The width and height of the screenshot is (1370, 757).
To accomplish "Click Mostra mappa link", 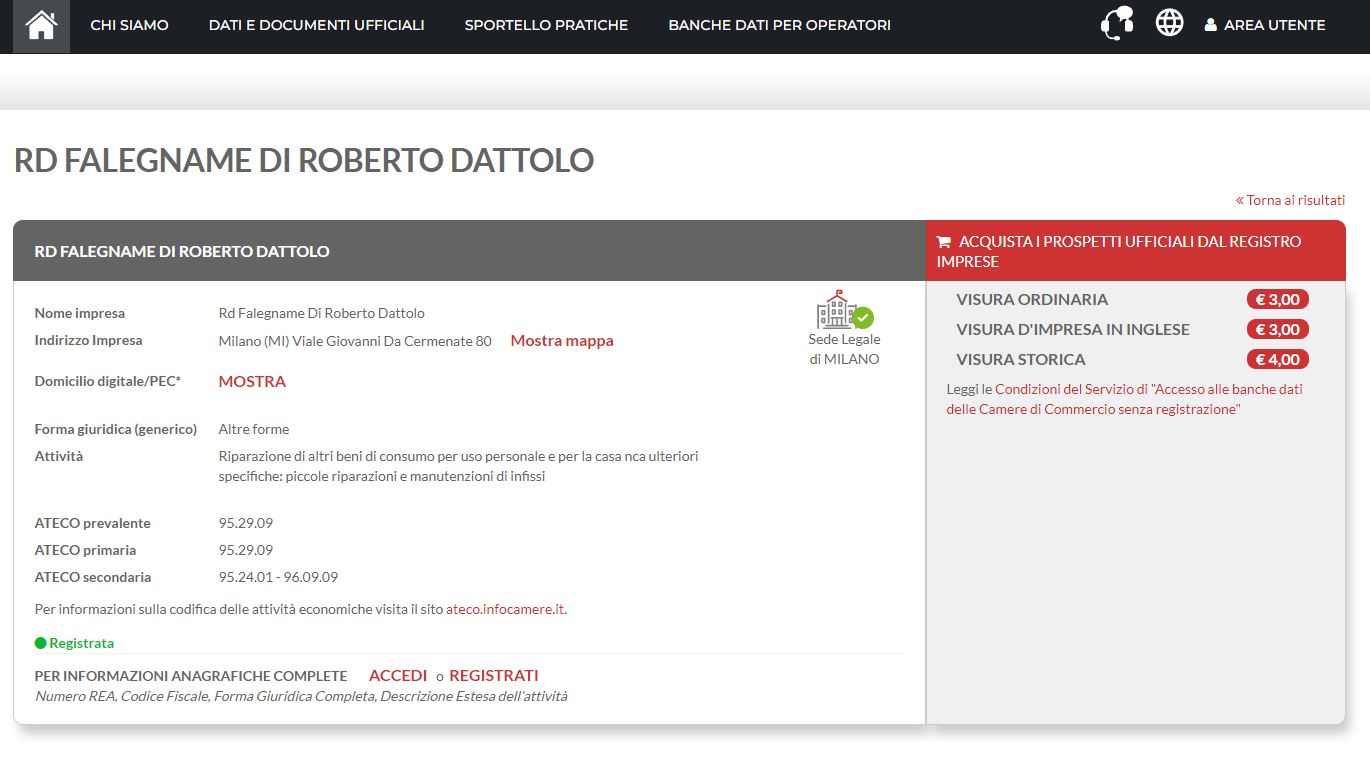I will [562, 341].
